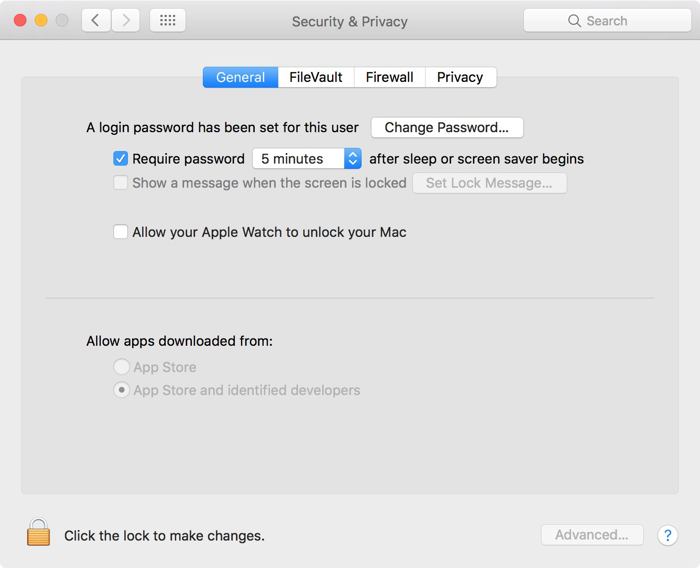Click the magnifying glass search icon
The image size is (700, 568).
coord(574,21)
